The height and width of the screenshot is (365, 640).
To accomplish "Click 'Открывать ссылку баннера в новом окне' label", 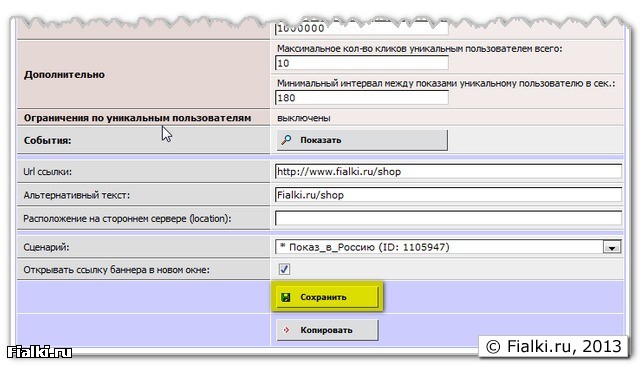I will [x=116, y=270].
